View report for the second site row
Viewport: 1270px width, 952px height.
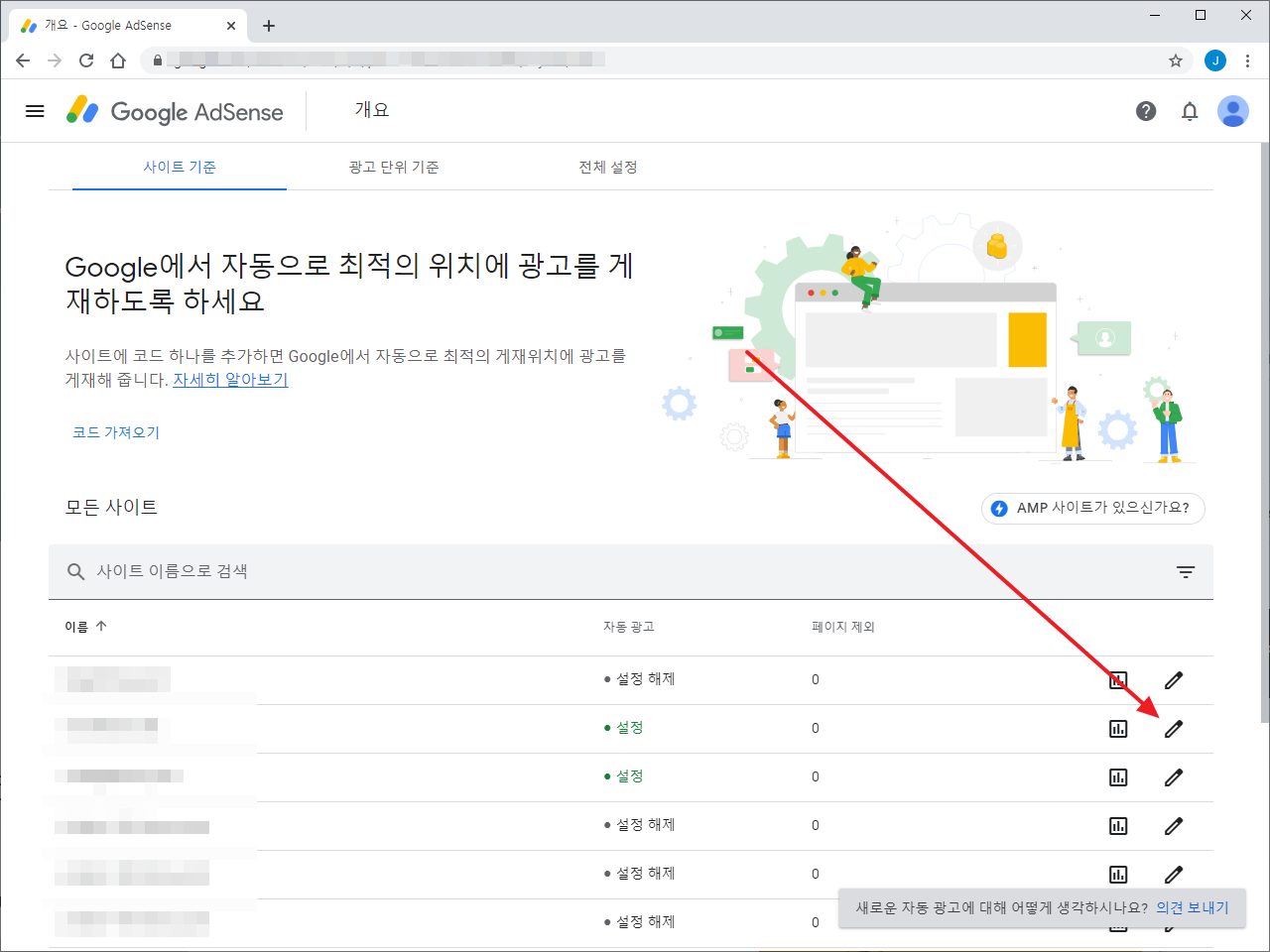point(1118,729)
